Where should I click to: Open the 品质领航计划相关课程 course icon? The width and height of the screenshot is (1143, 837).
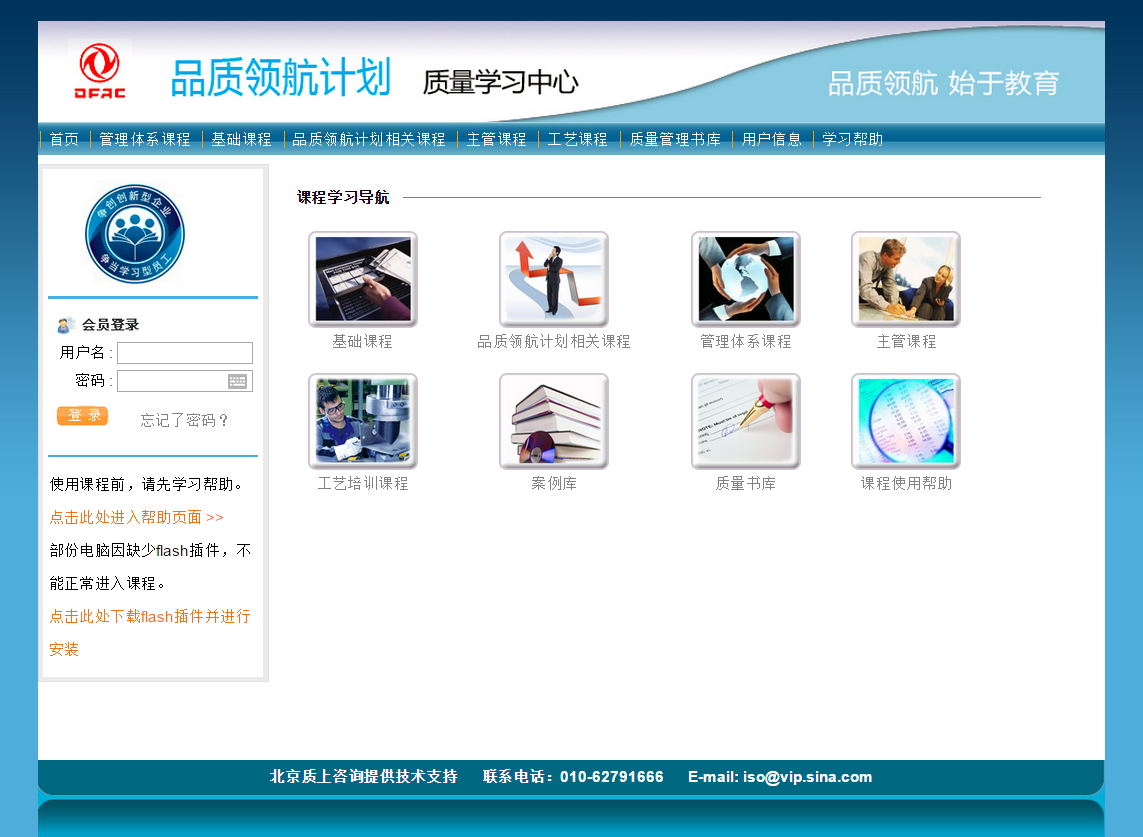(x=553, y=279)
